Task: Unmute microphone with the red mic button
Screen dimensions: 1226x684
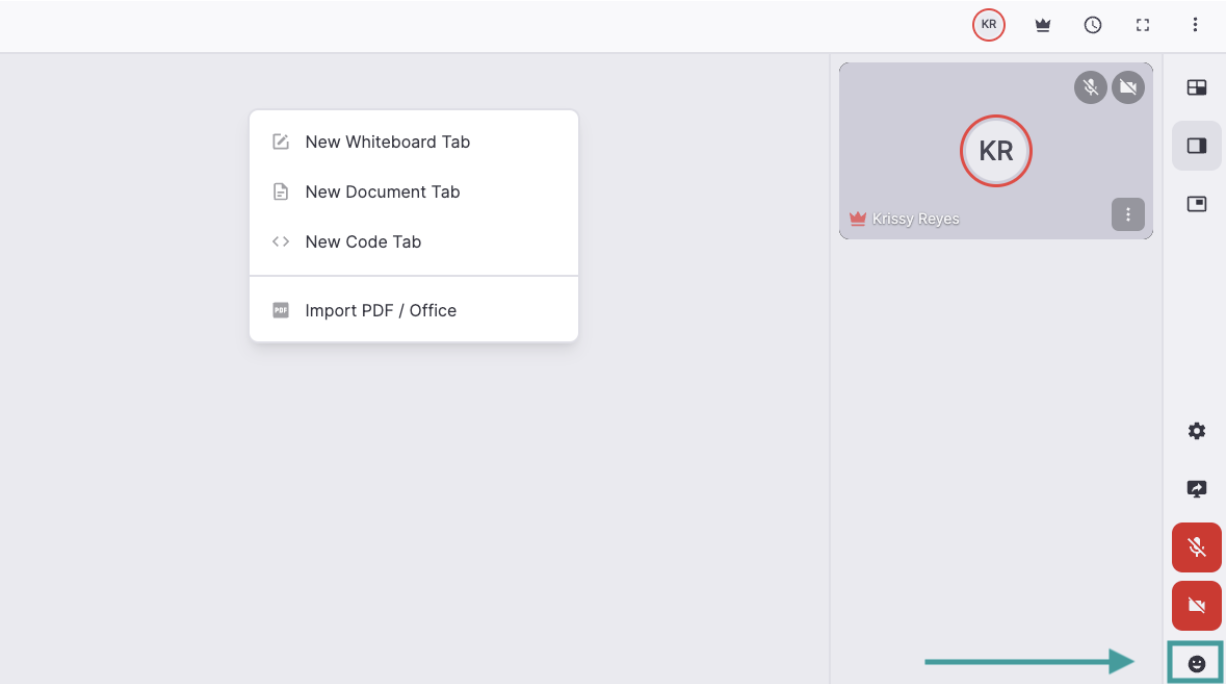Action: pos(1196,547)
